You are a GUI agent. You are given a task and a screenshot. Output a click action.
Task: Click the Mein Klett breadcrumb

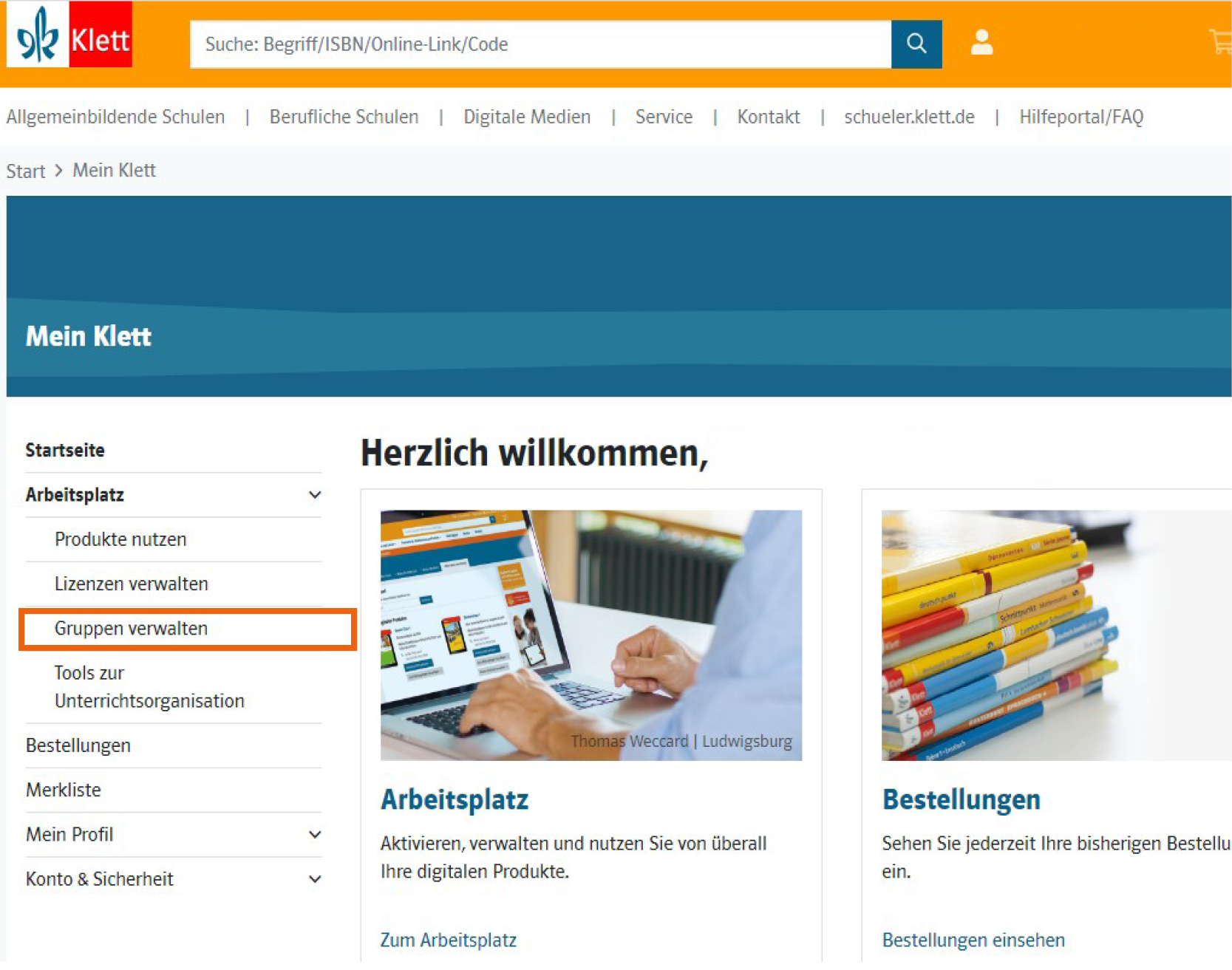(x=114, y=171)
